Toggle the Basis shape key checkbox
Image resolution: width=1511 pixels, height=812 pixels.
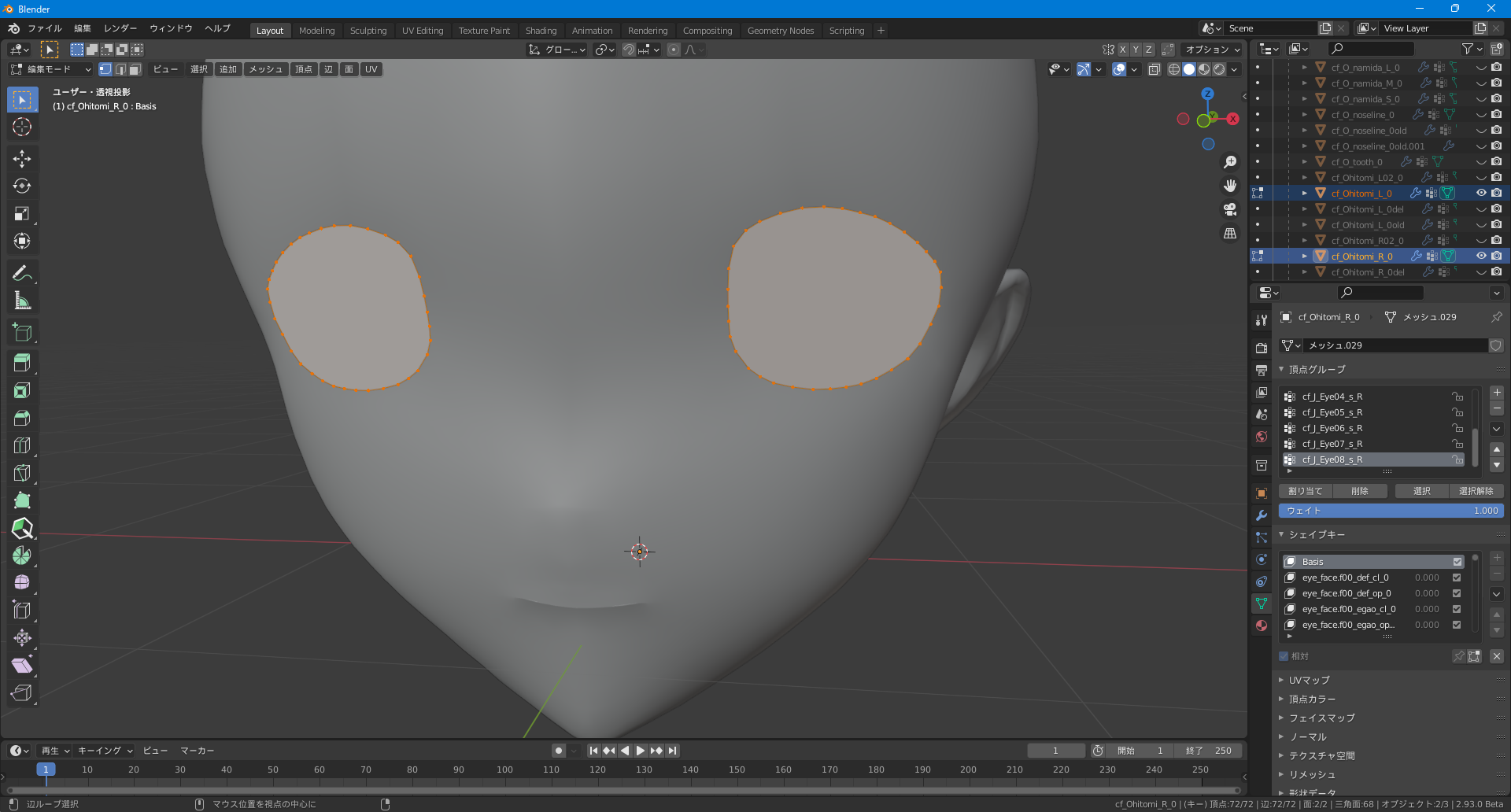point(1457,562)
